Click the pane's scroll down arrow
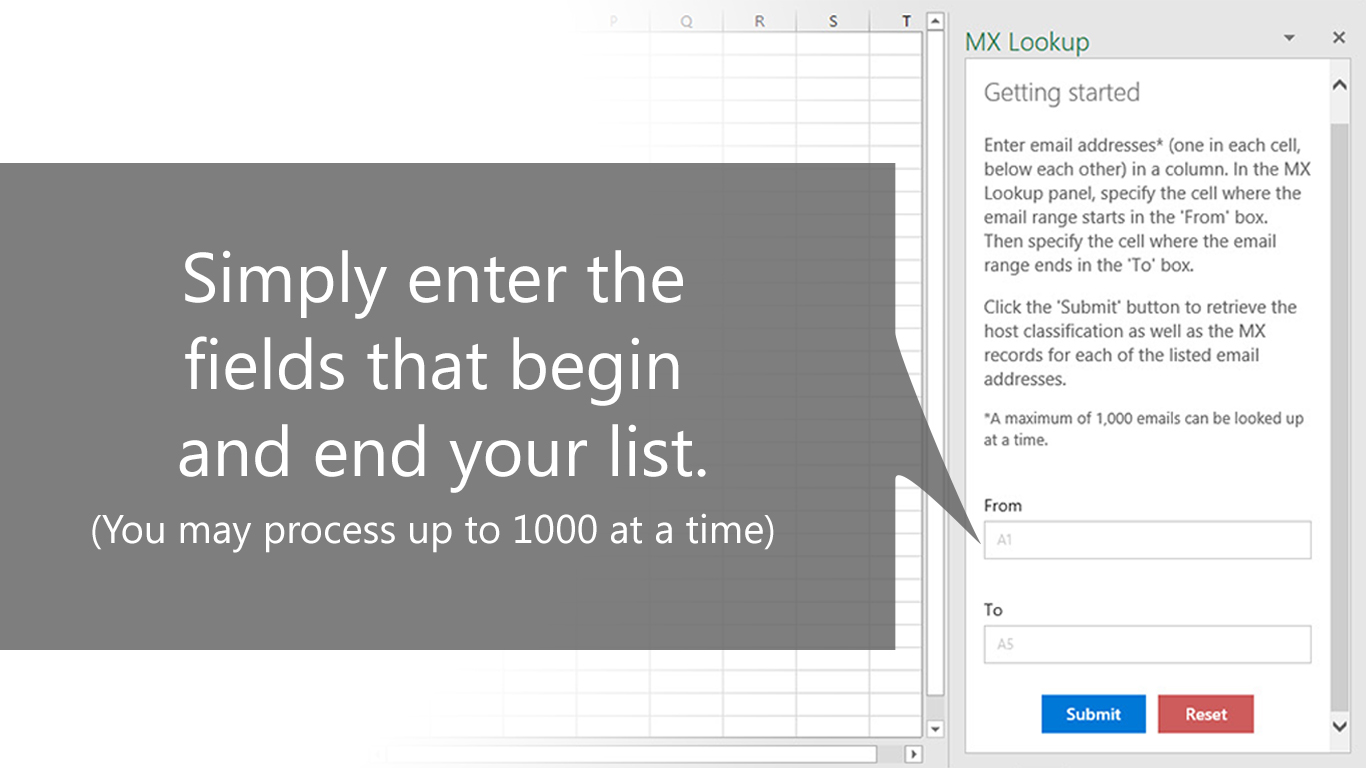 click(1340, 727)
